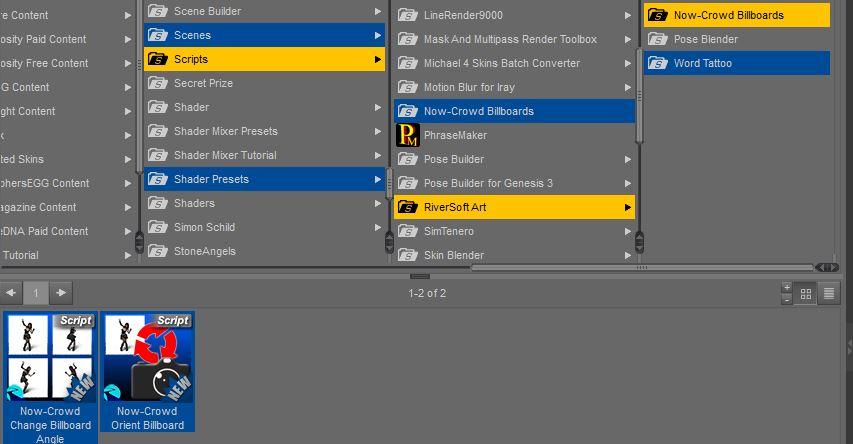This screenshot has height=444, width=853.
Task: Click the yellow Now-Crowd Billboards entry in fourth column
Action: 737,15
